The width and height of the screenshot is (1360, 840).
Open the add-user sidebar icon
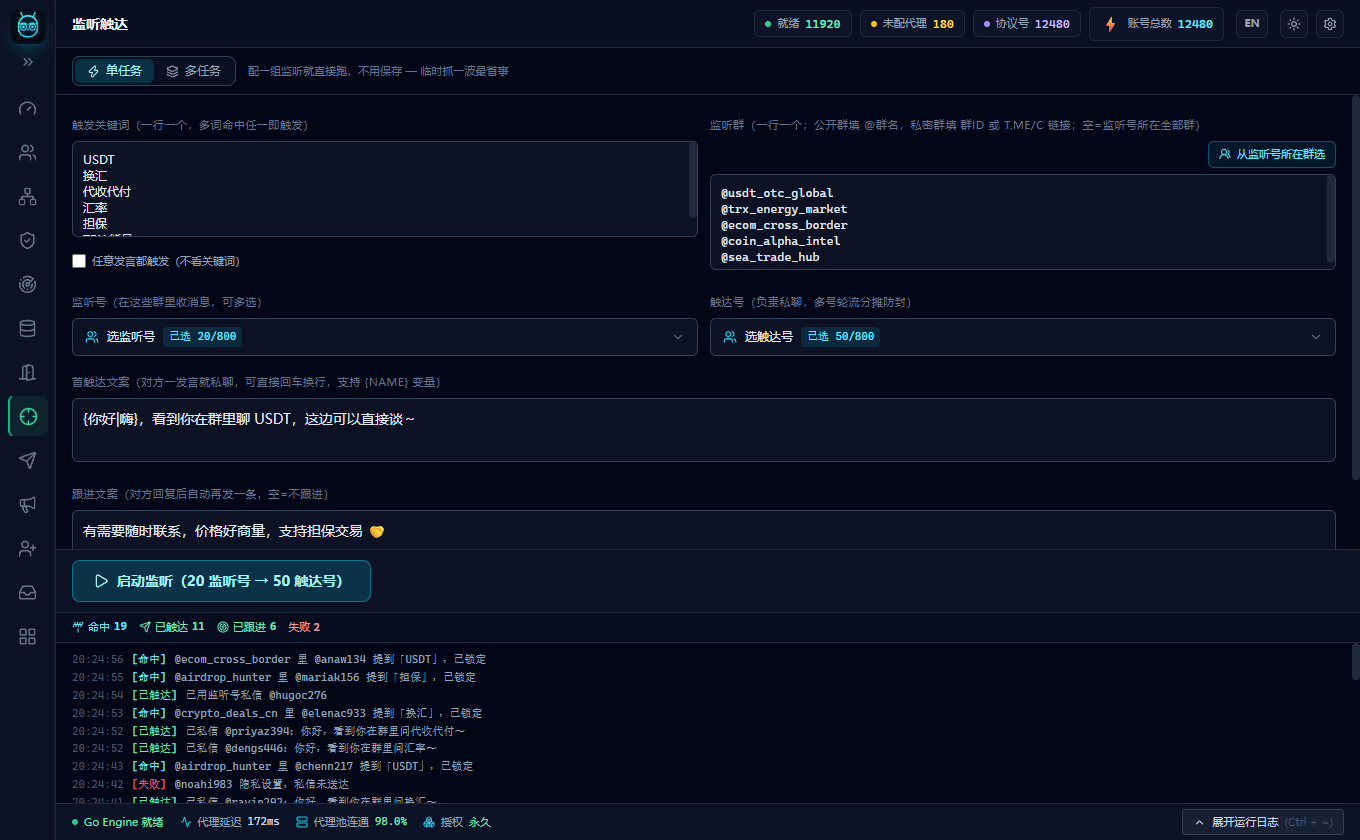[x=28, y=548]
